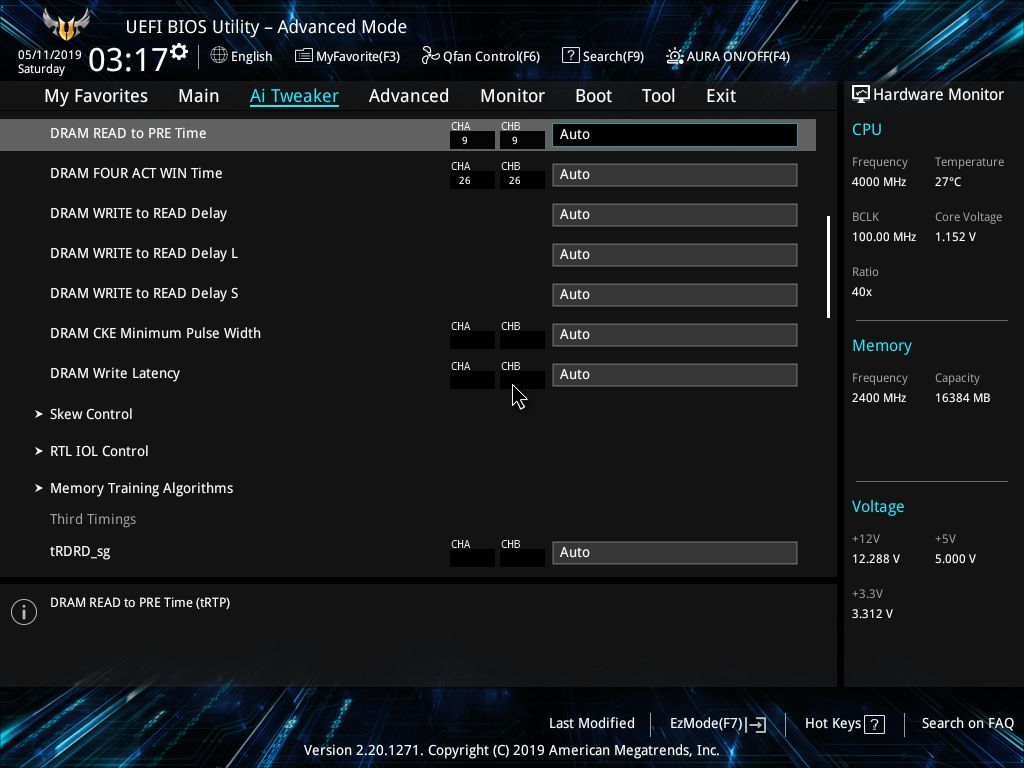
Task: Click the info icon in help panel
Action: pos(24,612)
